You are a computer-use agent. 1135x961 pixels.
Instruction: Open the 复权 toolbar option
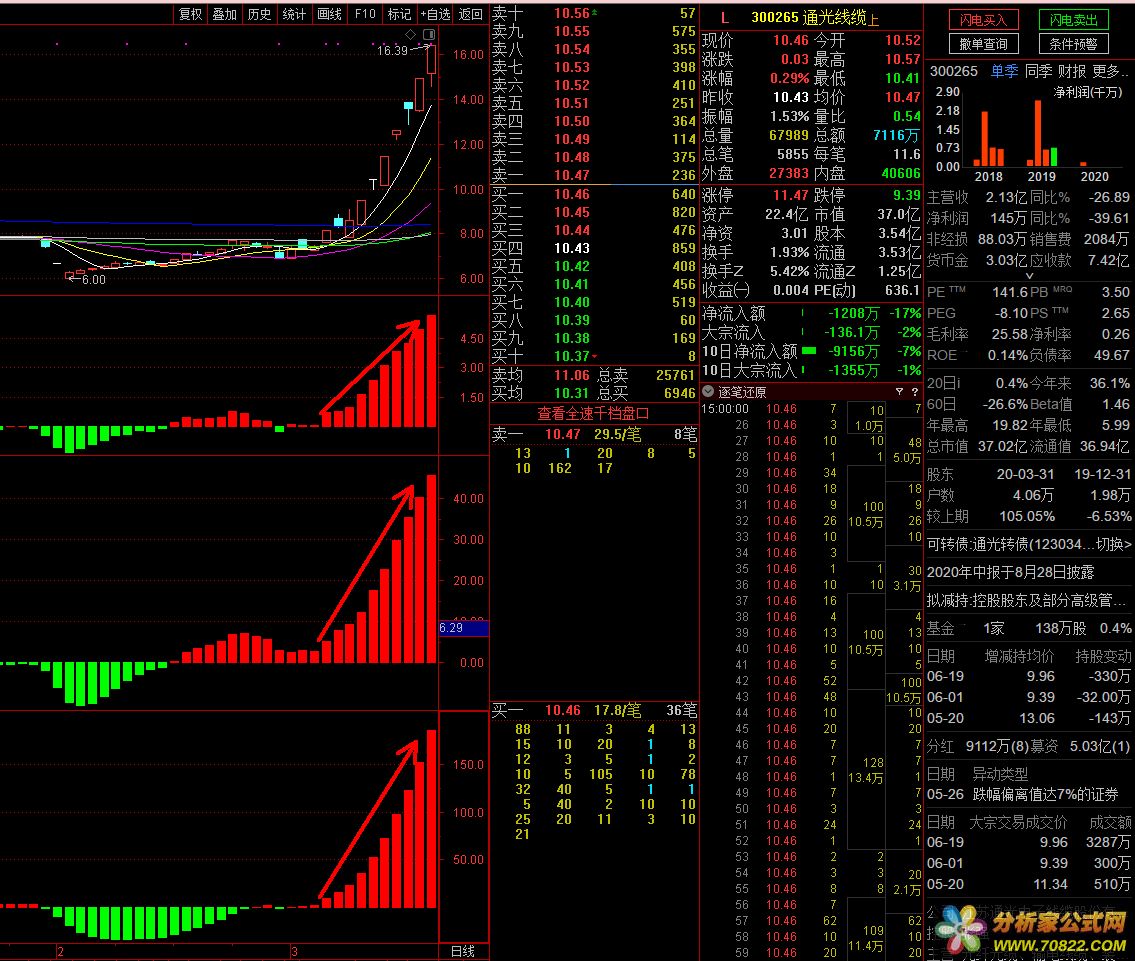click(x=190, y=14)
